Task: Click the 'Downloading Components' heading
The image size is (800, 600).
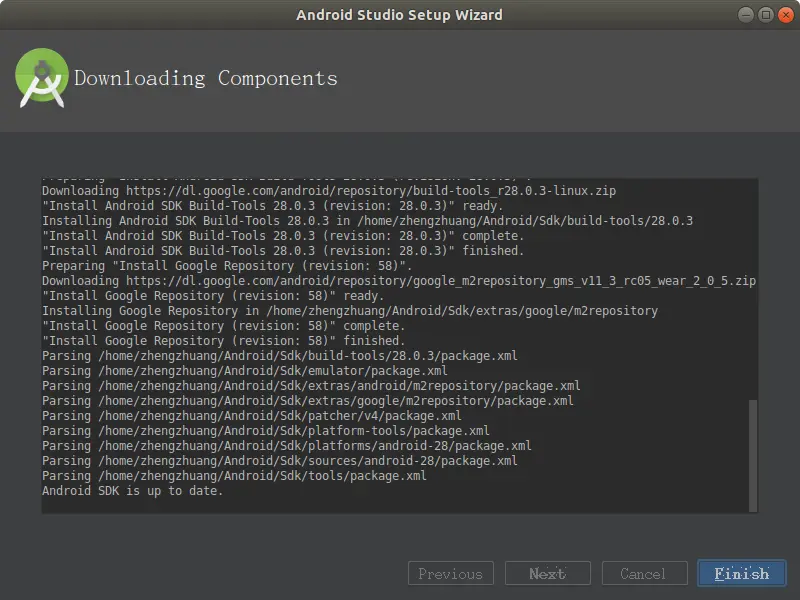Action: point(206,79)
